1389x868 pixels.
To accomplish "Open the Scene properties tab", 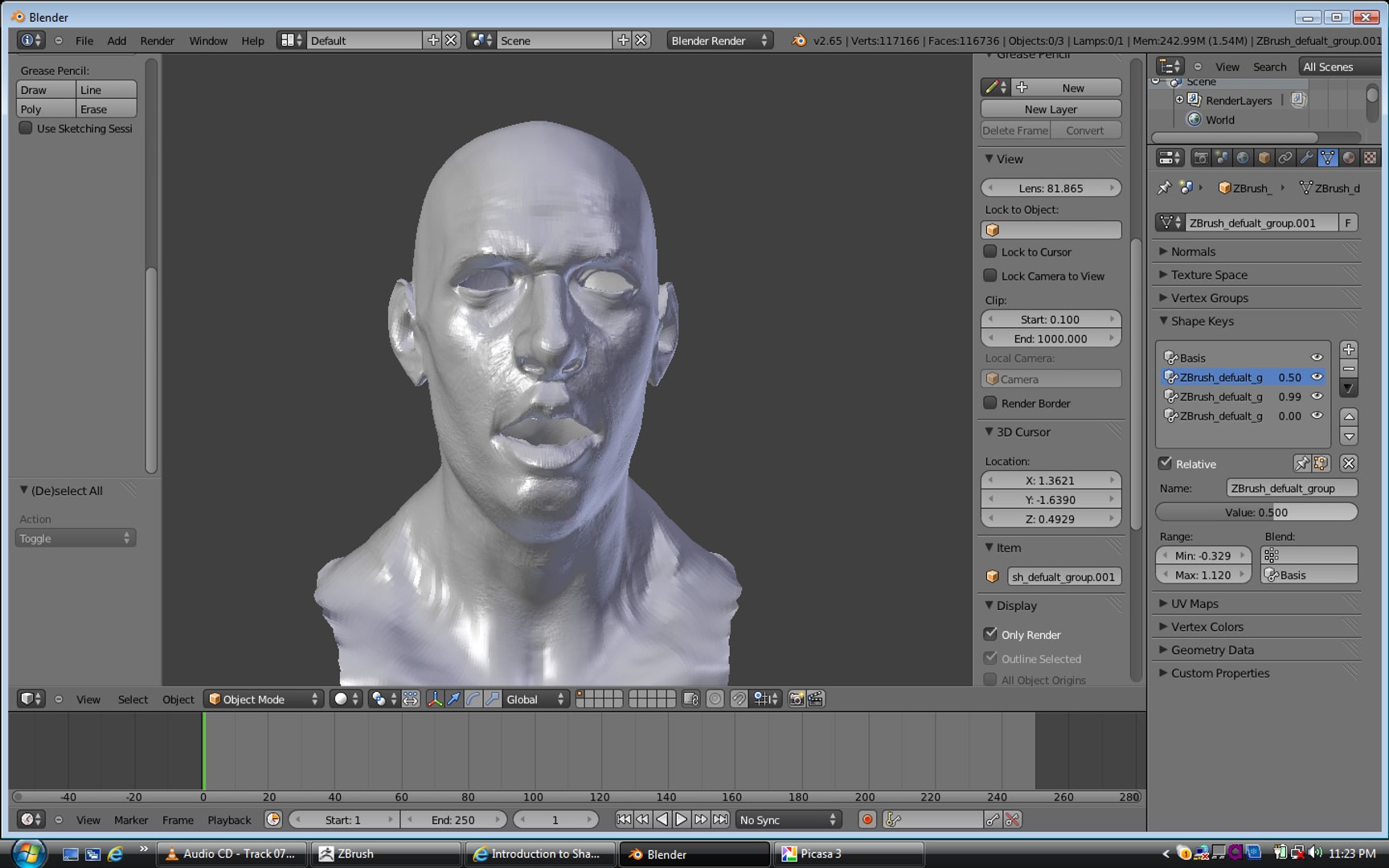I will tap(1222, 158).
